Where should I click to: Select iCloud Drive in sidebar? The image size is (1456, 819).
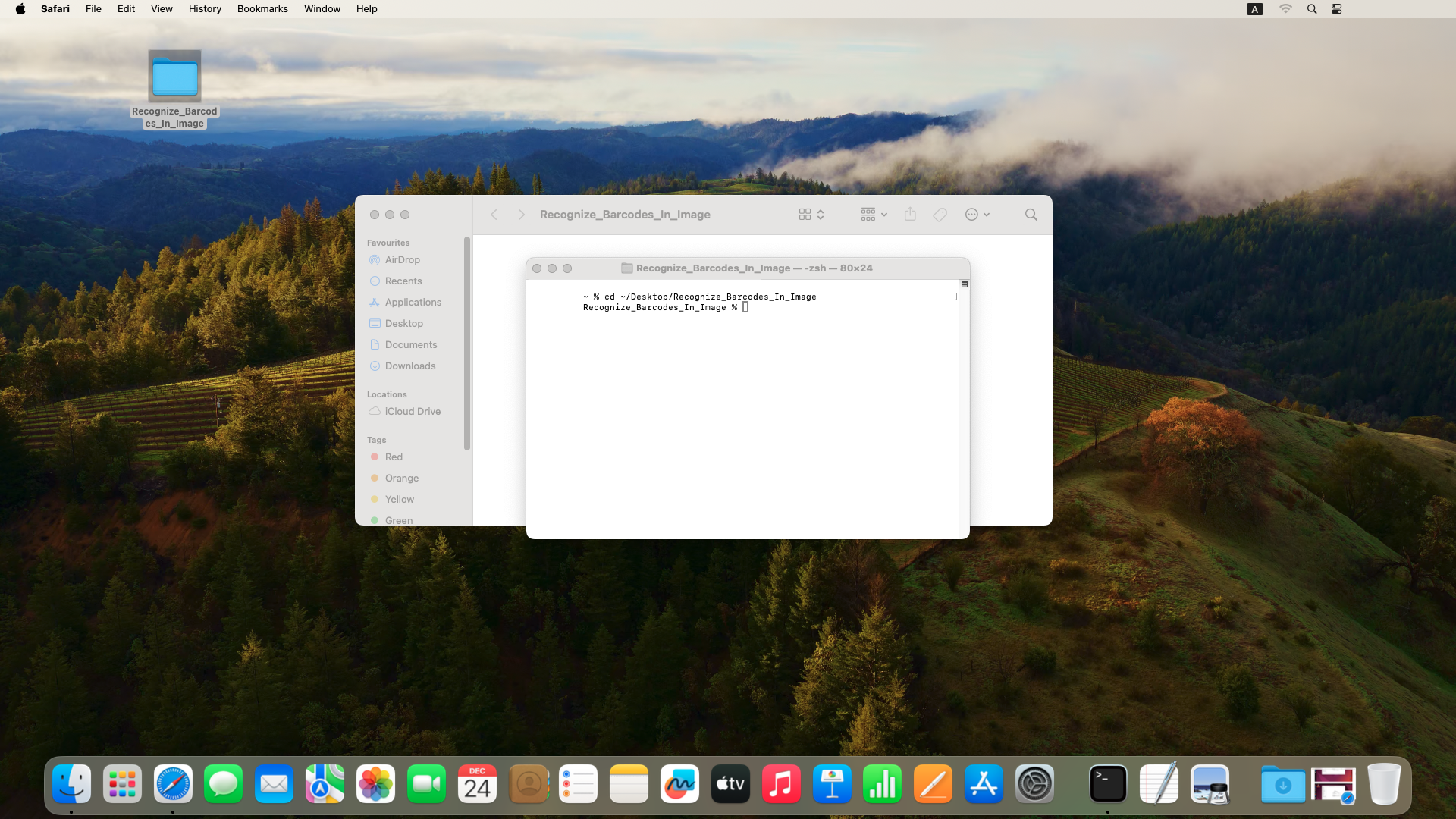tap(412, 411)
